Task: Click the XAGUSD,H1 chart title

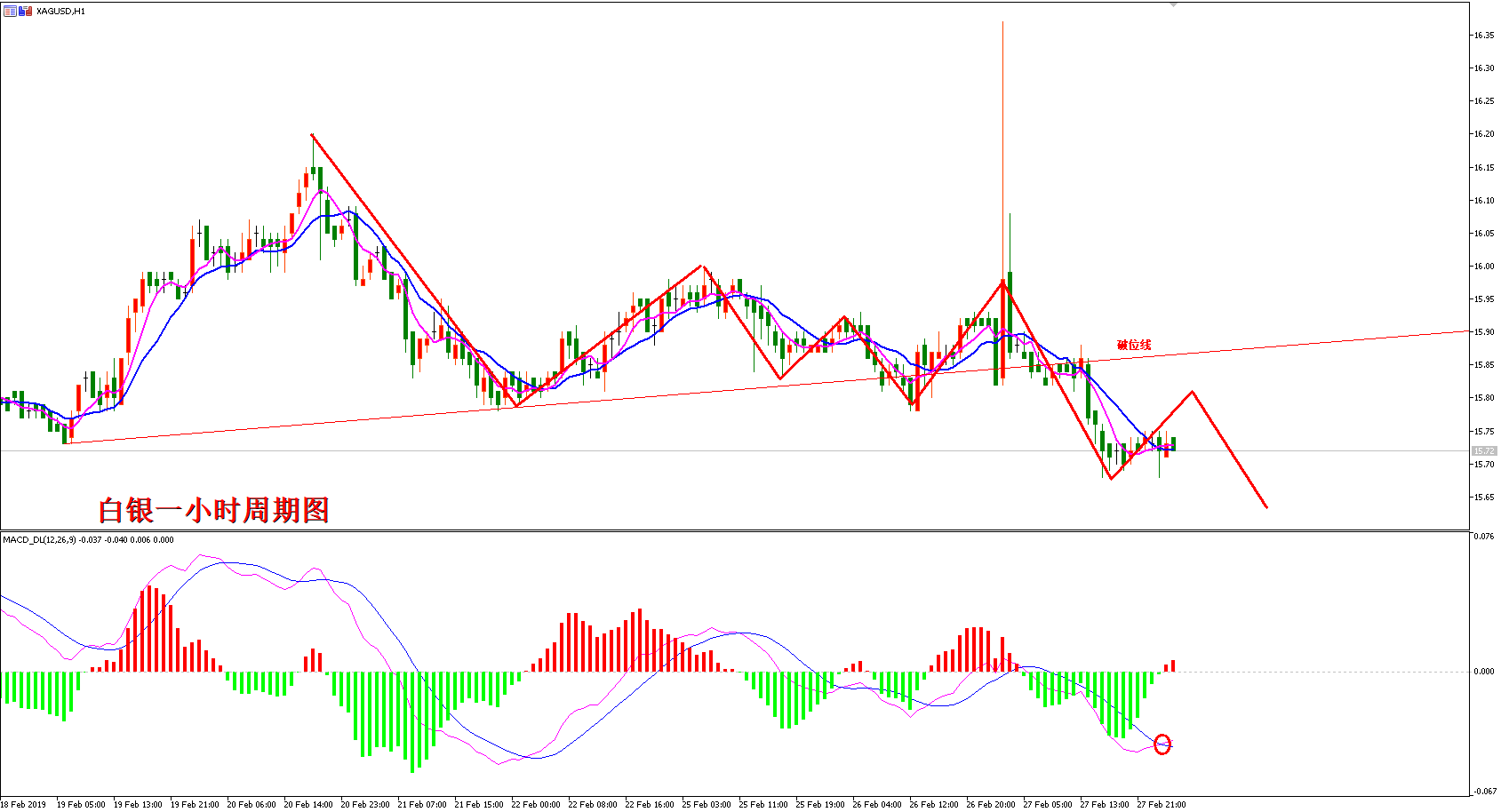Action: (60, 12)
